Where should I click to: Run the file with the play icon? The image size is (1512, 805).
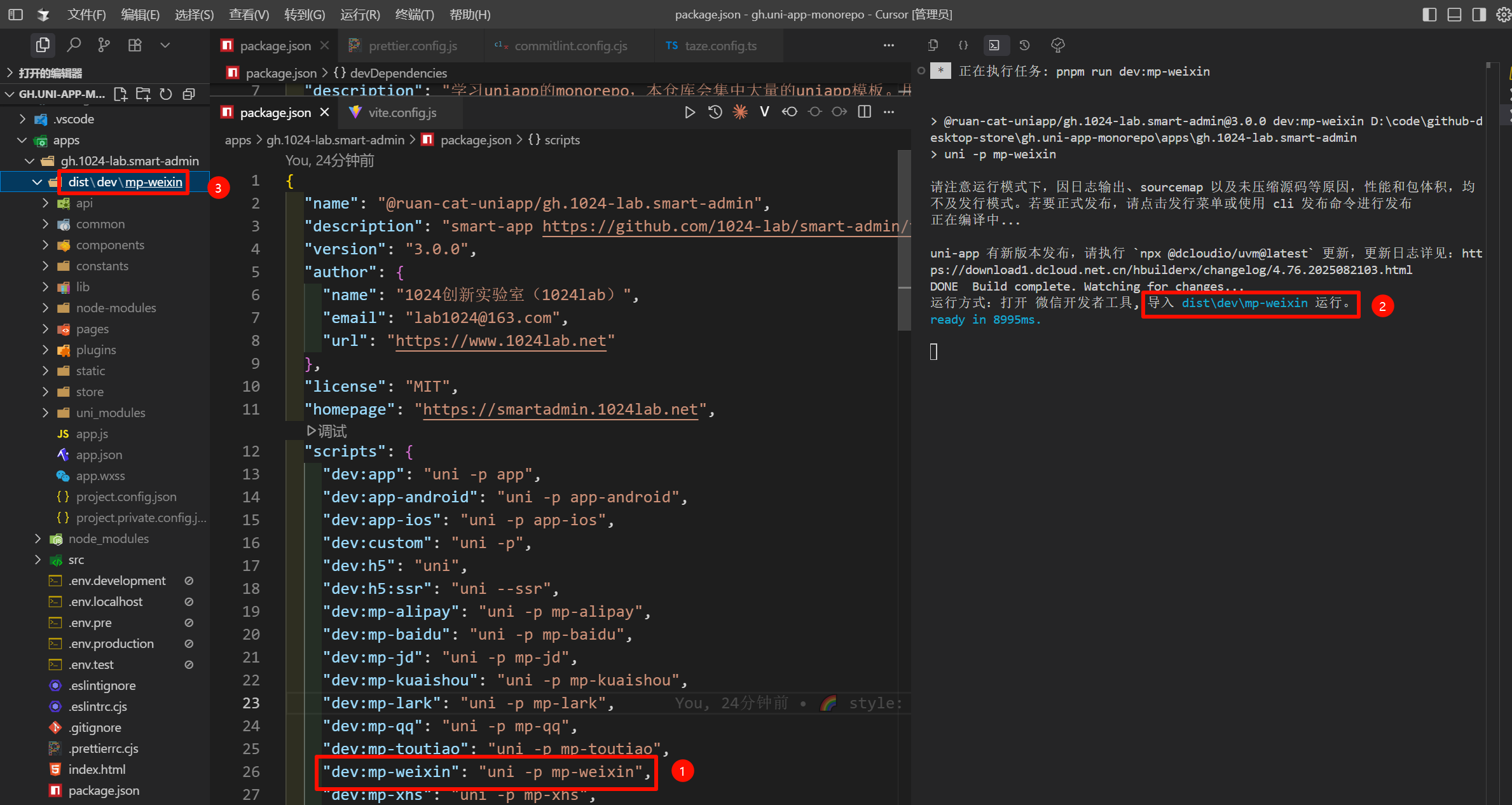[690, 113]
